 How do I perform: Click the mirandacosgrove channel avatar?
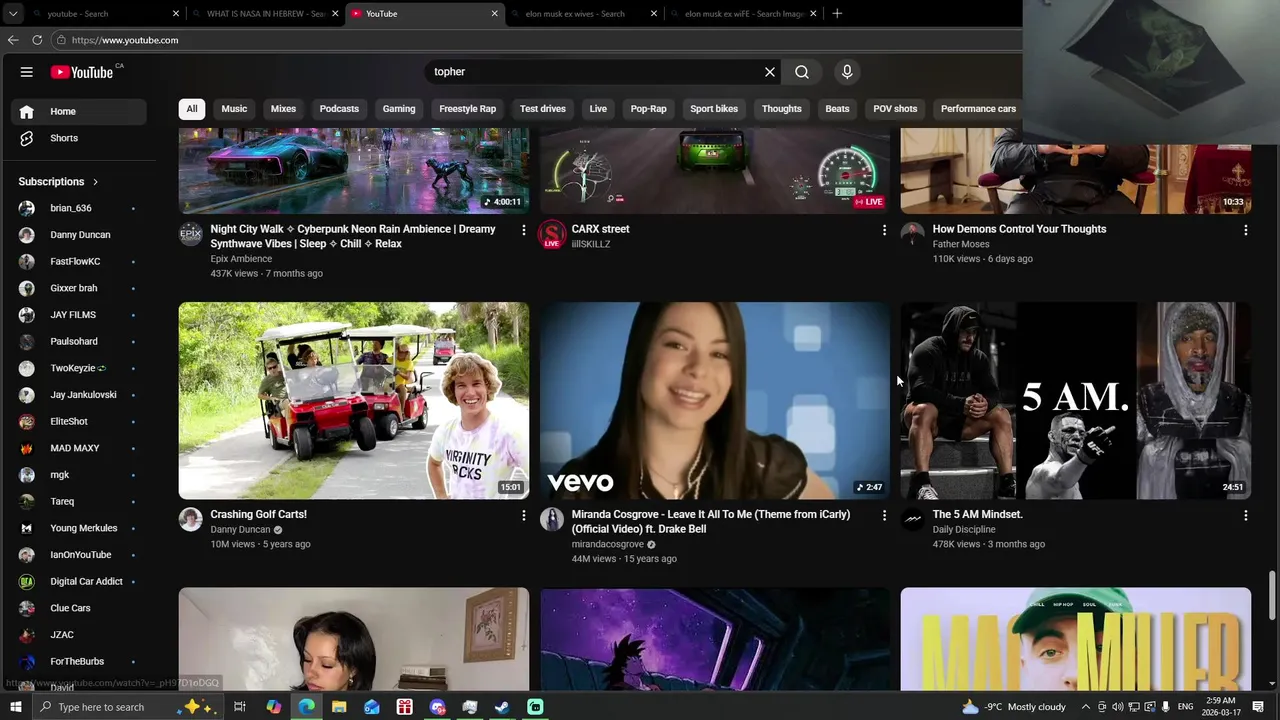point(552,519)
